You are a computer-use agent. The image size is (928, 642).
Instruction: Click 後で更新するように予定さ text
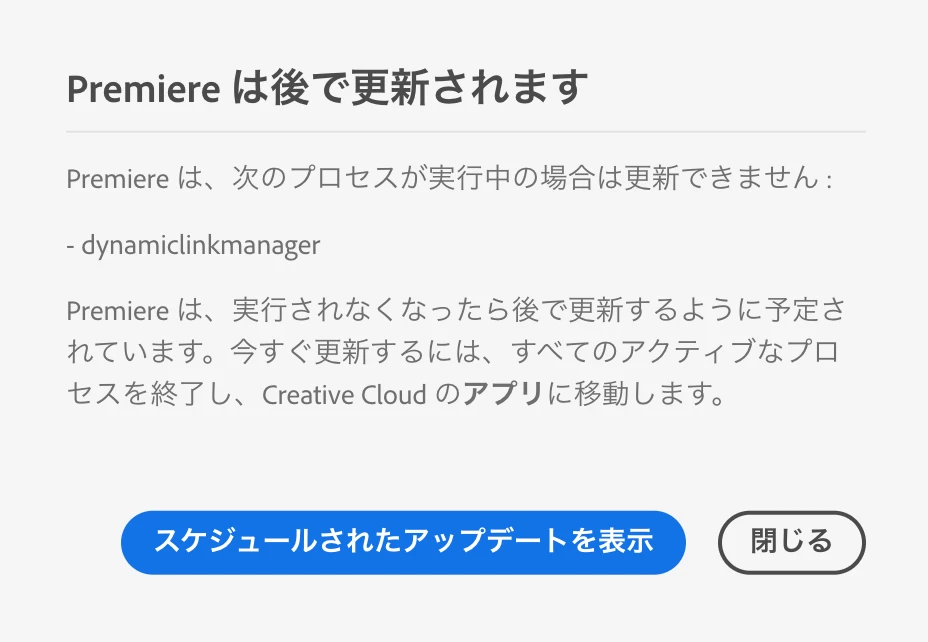[679, 309]
